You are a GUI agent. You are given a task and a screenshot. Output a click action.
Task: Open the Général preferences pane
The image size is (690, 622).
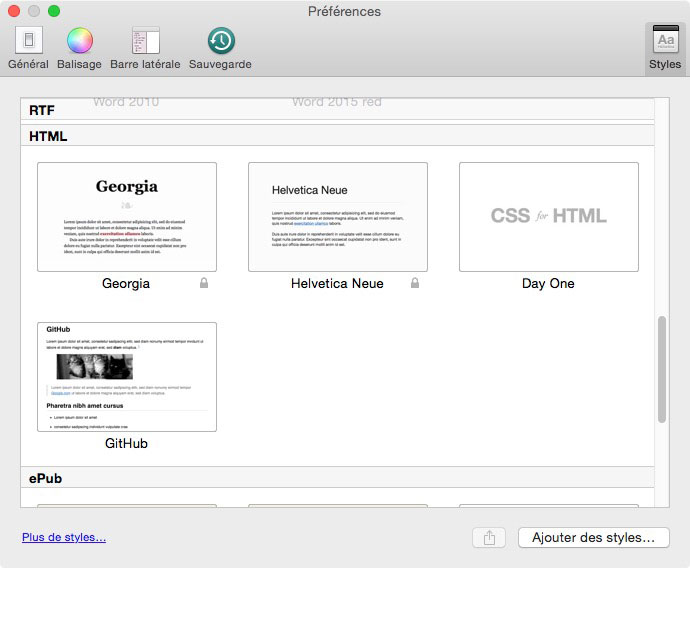point(29,48)
